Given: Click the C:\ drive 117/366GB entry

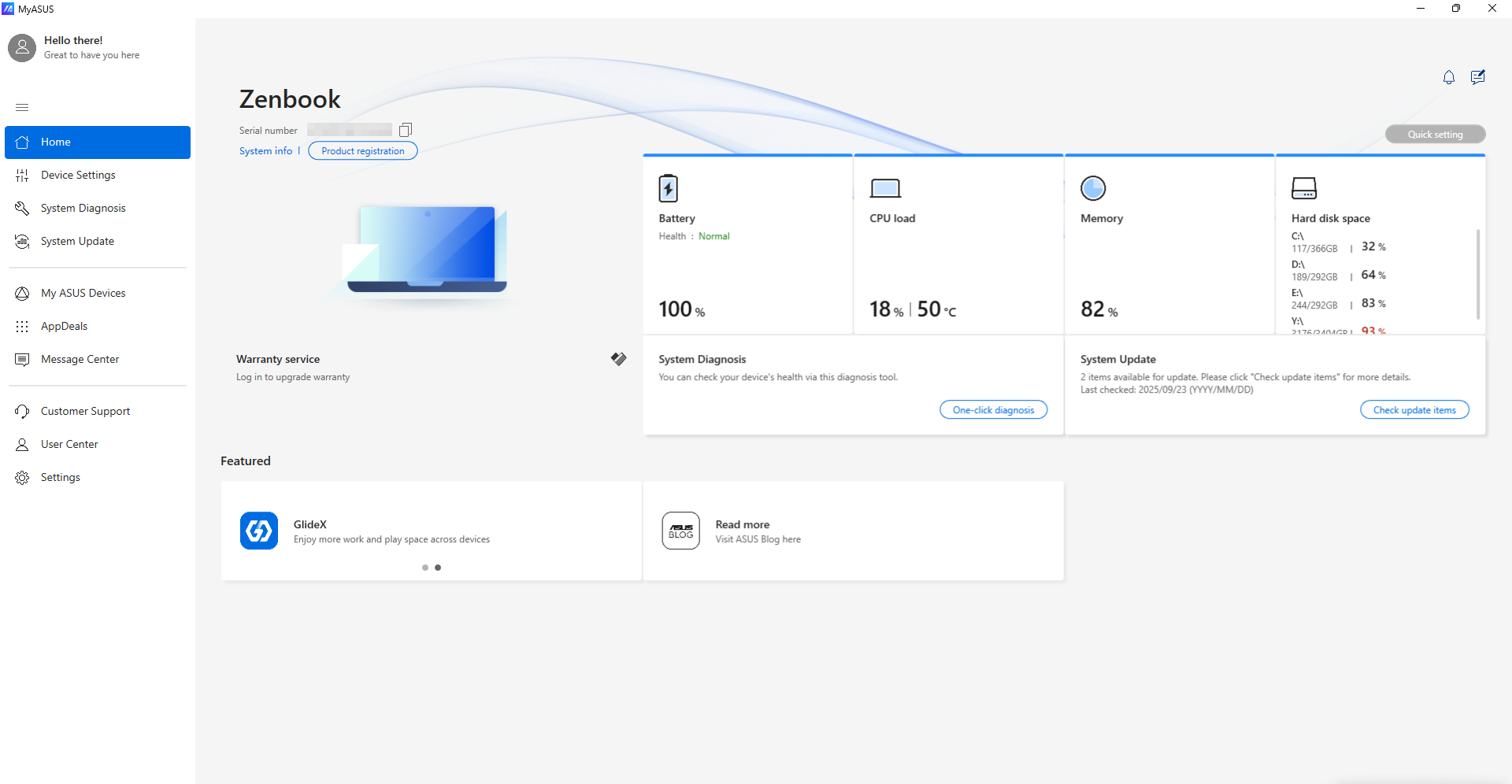Looking at the screenshot, I should pyautogui.click(x=1338, y=242).
